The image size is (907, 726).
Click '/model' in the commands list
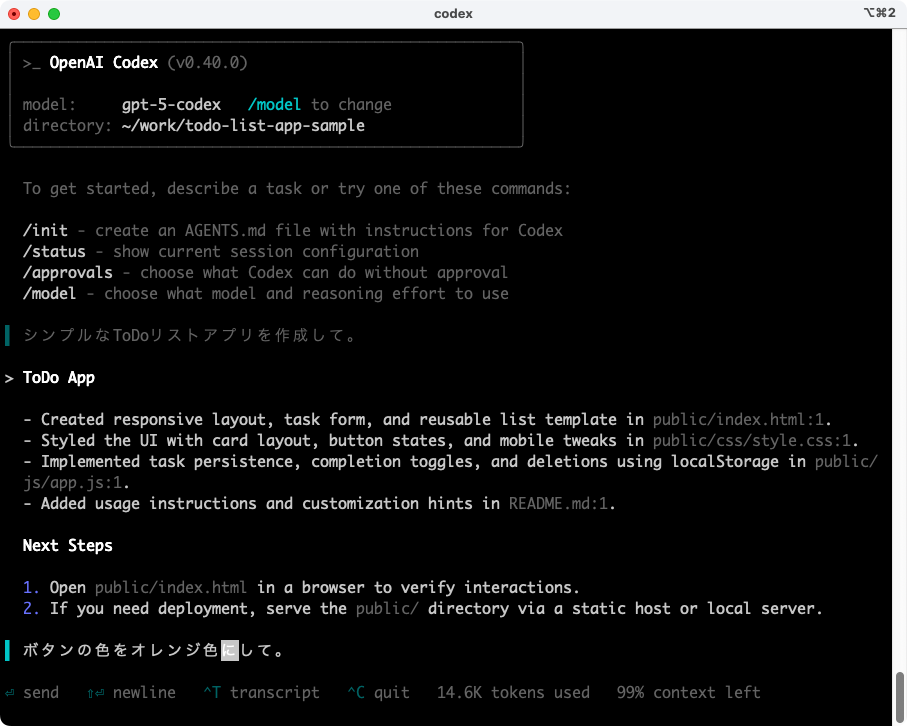click(x=50, y=293)
